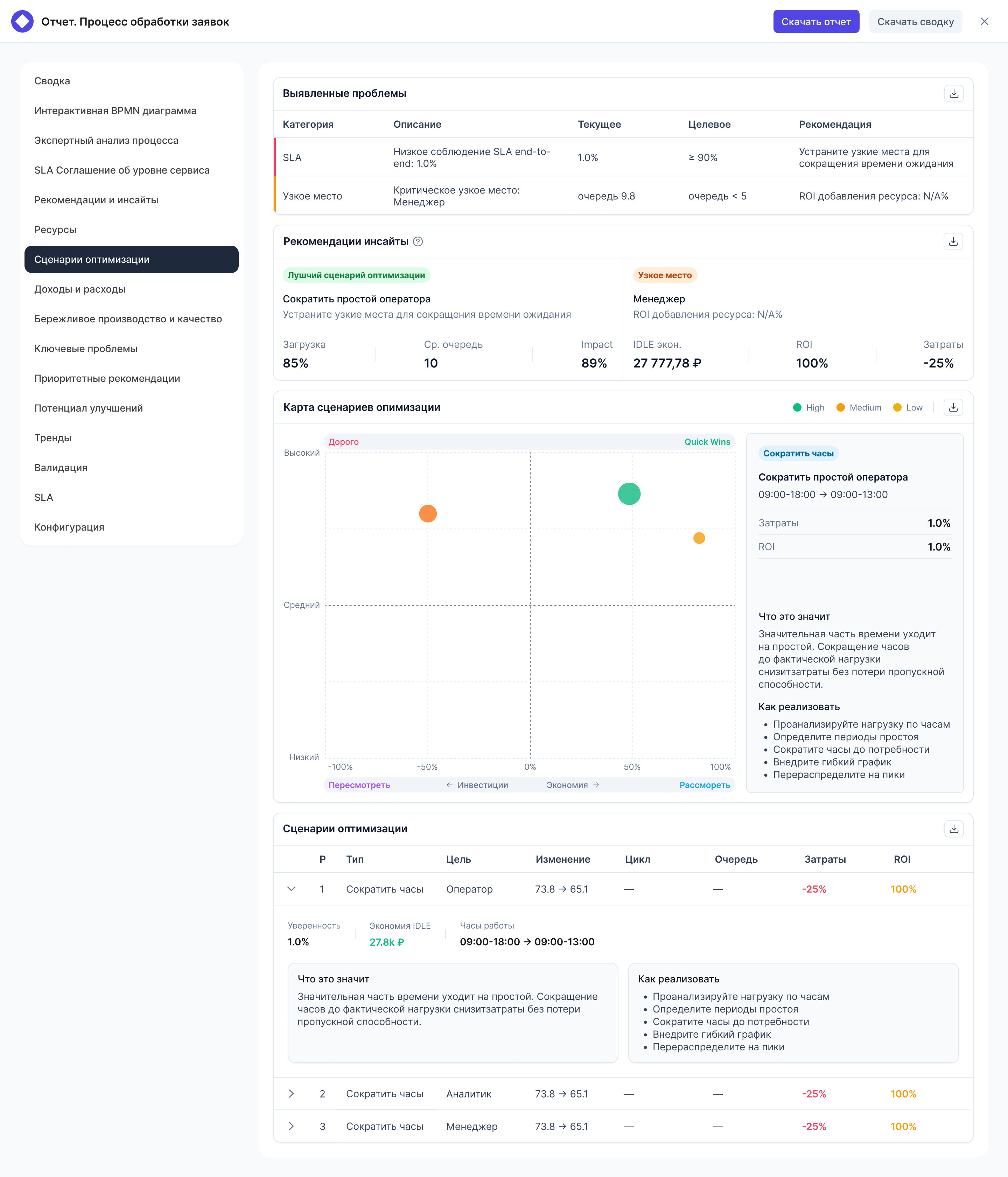Open Ресурсы section in sidebar

[x=55, y=230]
